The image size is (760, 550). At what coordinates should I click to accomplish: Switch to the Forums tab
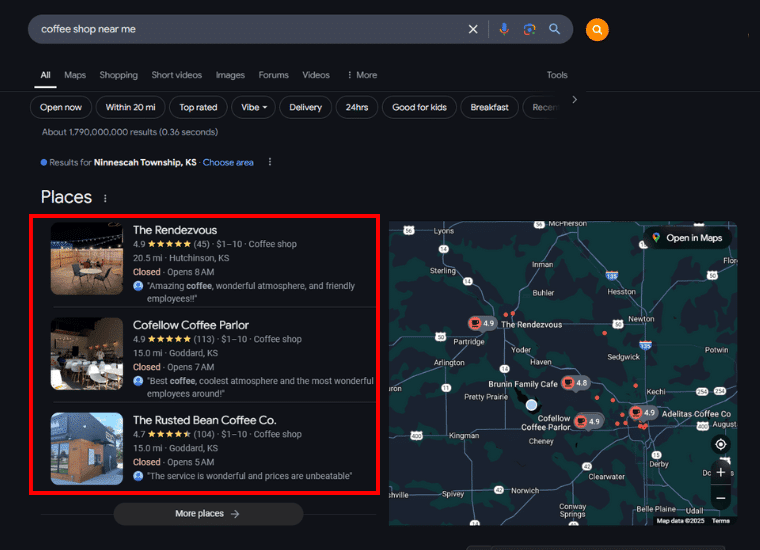click(x=273, y=75)
